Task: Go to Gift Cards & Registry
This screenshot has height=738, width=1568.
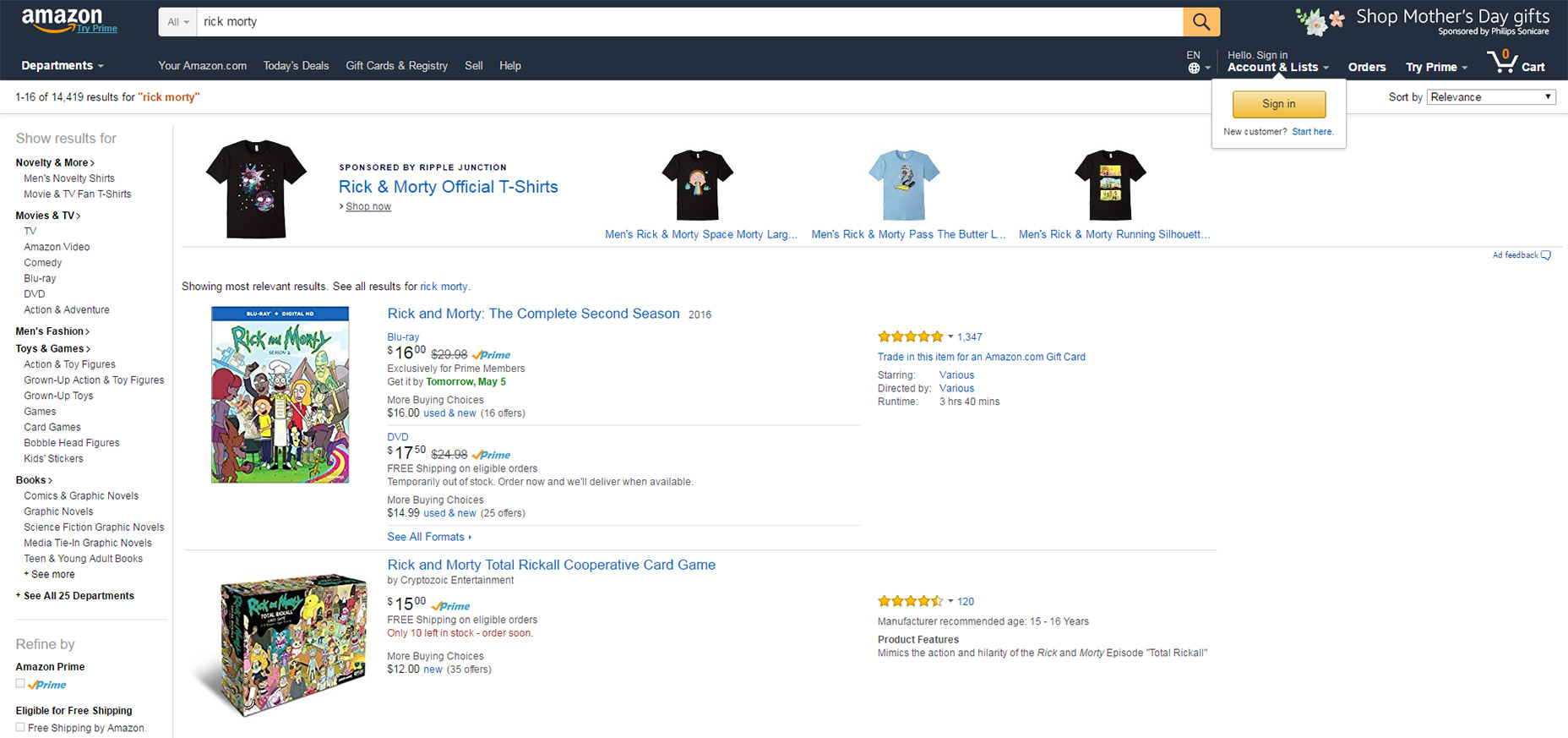Action: (x=396, y=66)
